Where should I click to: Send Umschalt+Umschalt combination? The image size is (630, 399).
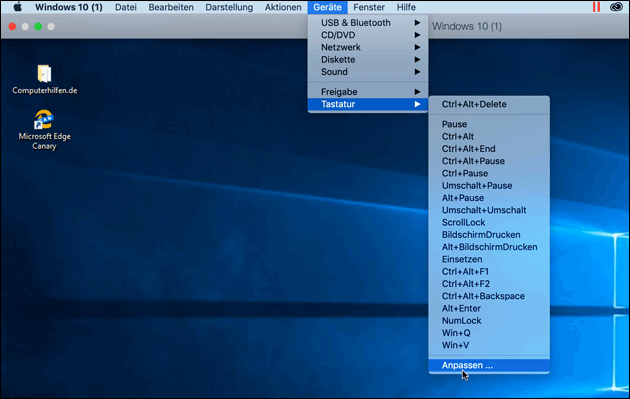pyautogui.click(x=489, y=210)
